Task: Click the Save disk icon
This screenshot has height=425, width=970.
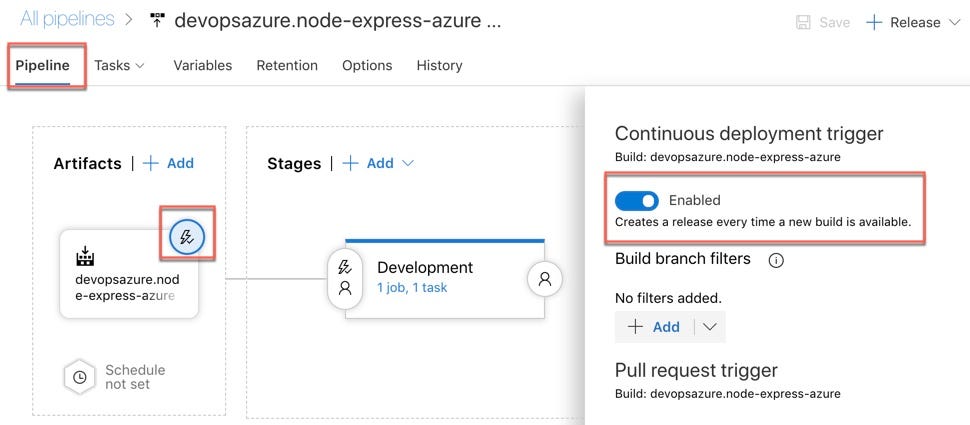Action: pos(803,23)
